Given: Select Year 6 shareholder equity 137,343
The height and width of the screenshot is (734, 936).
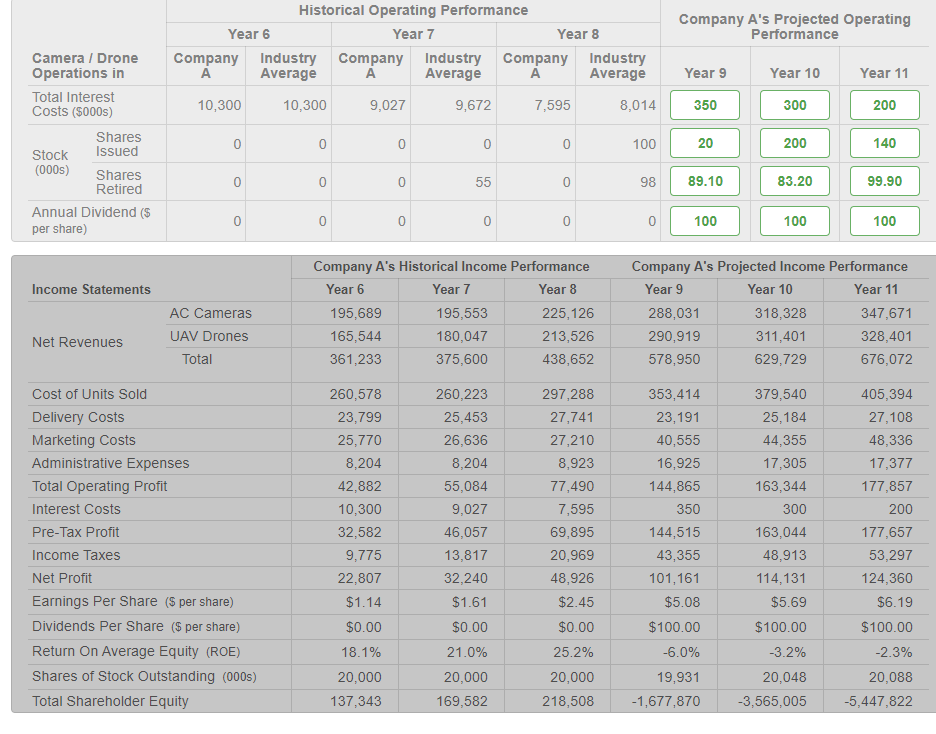Looking at the screenshot, I should pyautogui.click(x=355, y=701).
